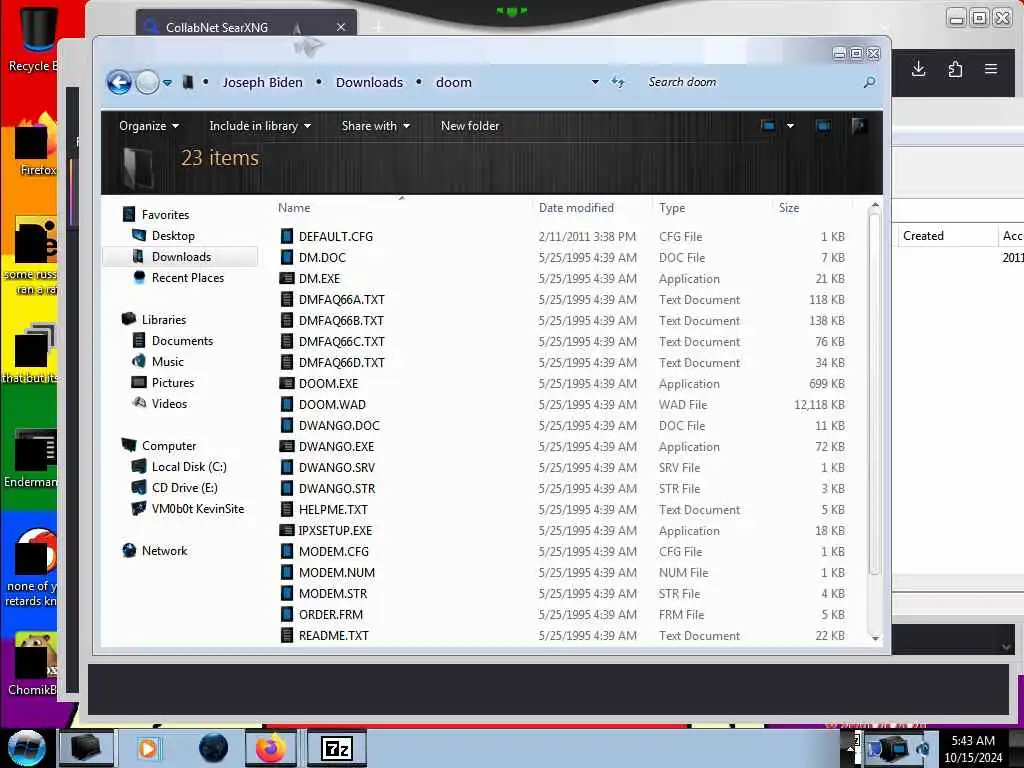Screen dimensions: 1024x768
Task: Expand the address bar history dropdown
Action: coord(595,82)
